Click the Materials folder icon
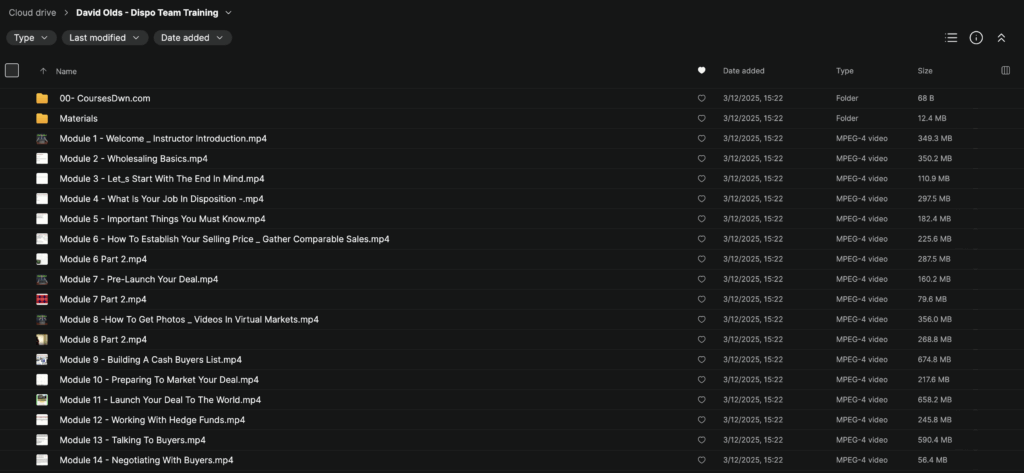Viewport: 1024px width, 473px height. pos(42,118)
